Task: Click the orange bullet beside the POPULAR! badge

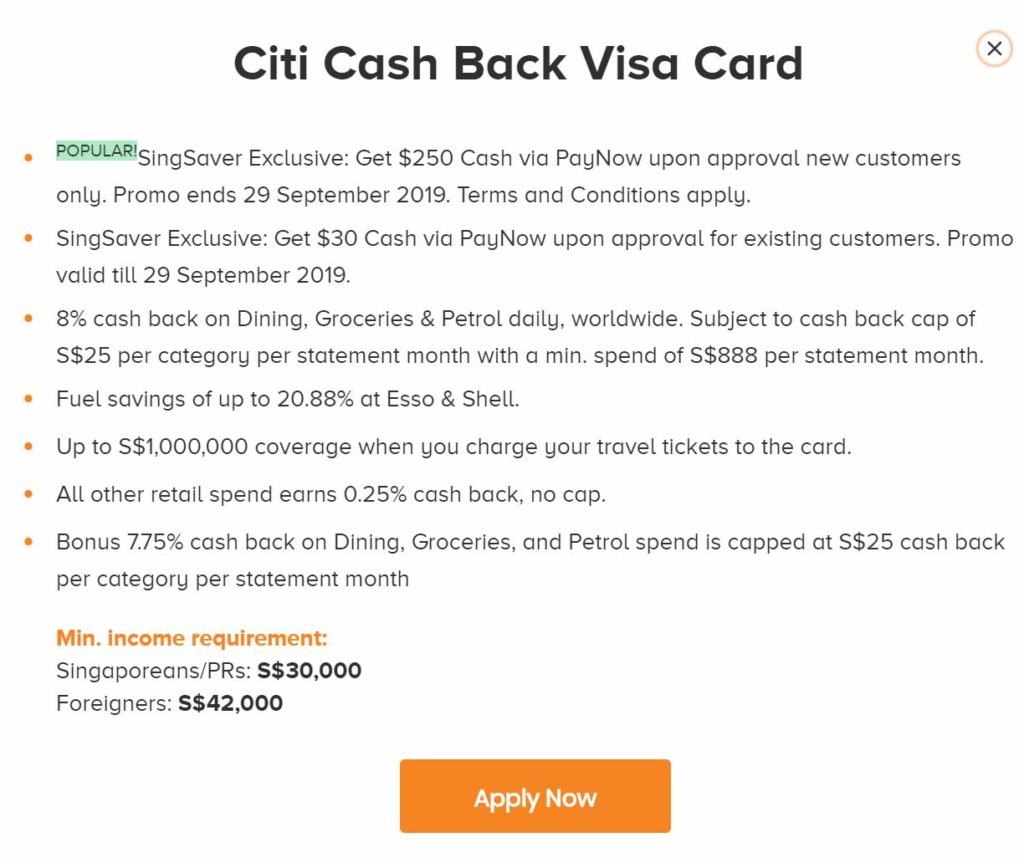Action: [28, 159]
